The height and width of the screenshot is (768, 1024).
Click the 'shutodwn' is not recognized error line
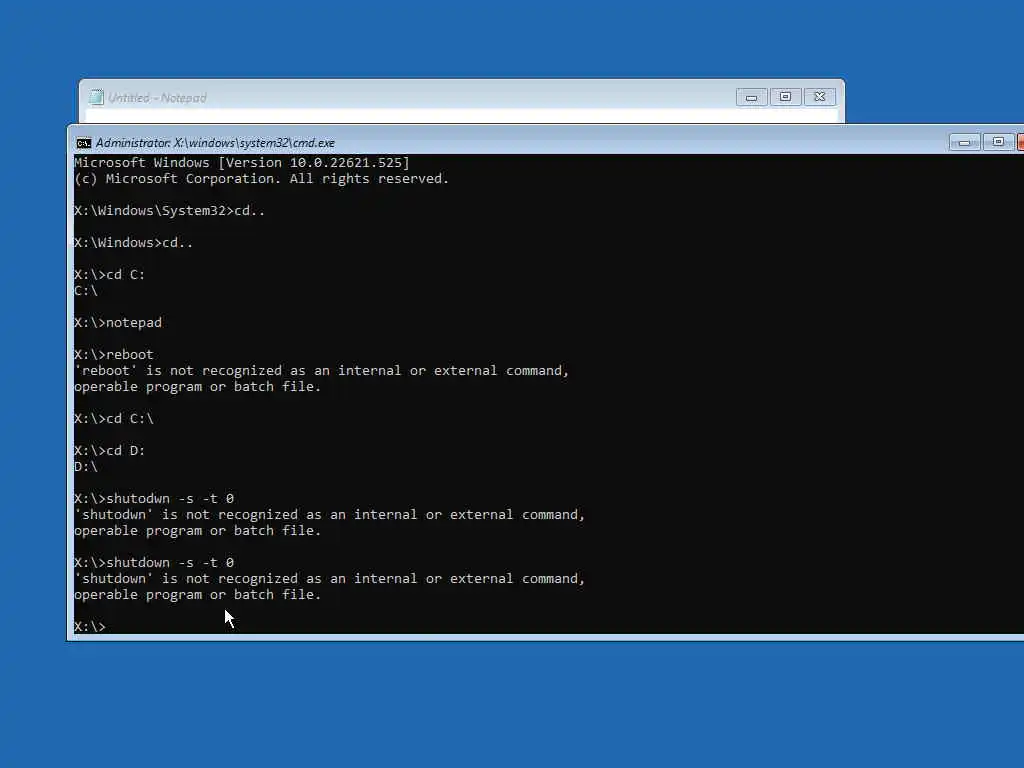pyautogui.click(x=329, y=515)
